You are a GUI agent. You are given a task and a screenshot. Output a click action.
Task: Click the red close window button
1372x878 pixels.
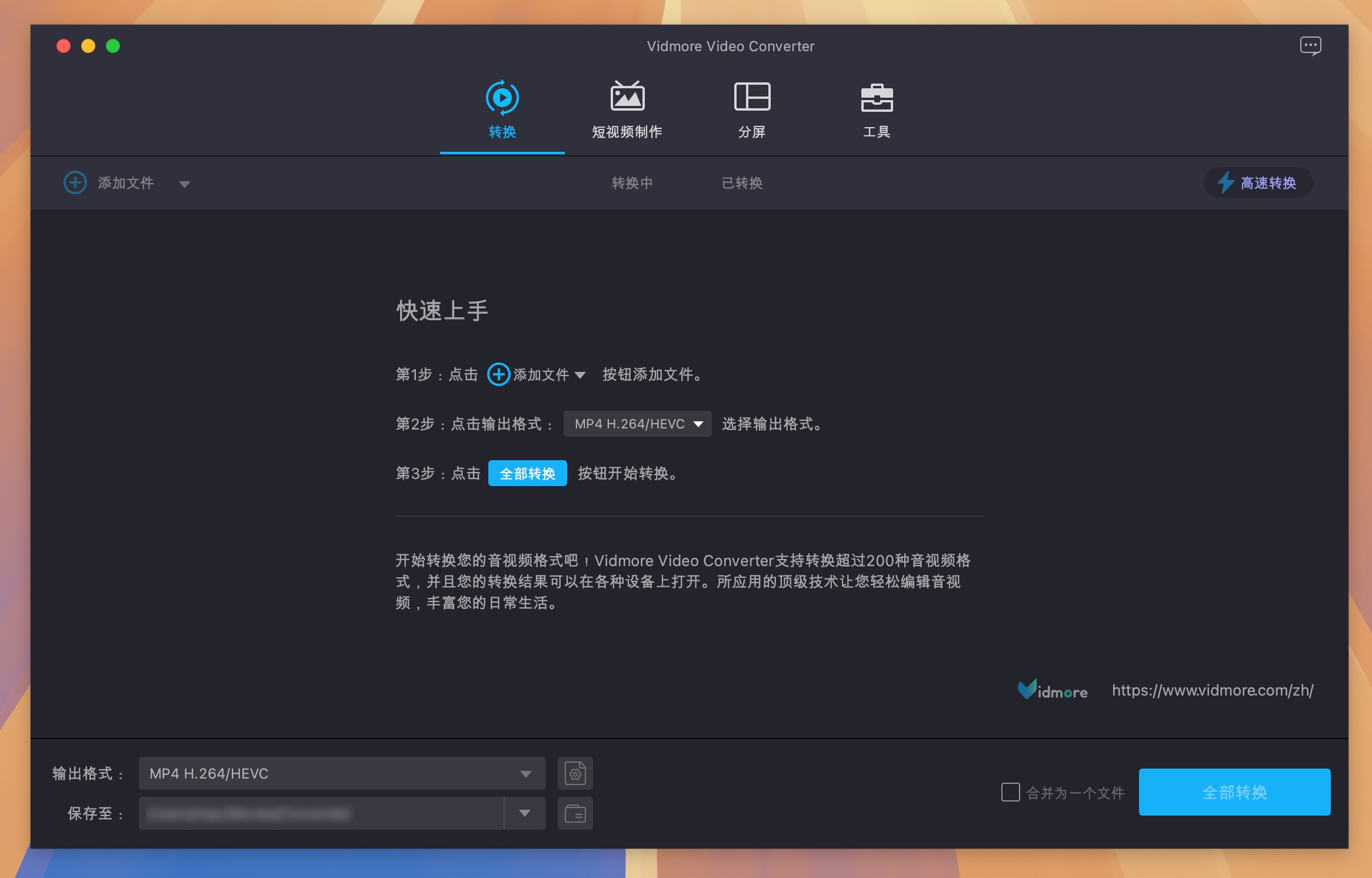[x=64, y=46]
